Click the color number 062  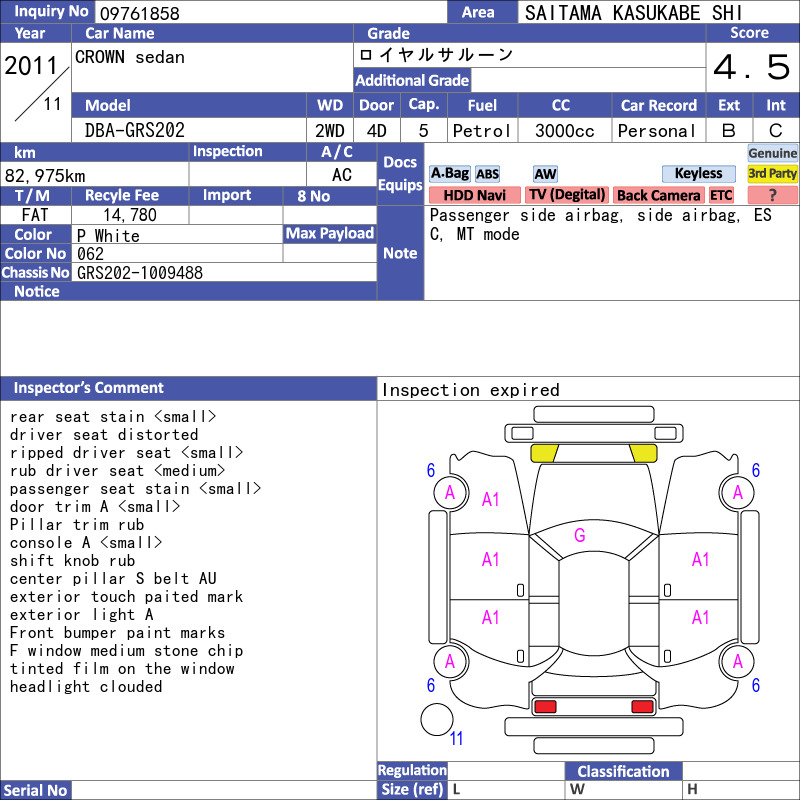(x=90, y=254)
